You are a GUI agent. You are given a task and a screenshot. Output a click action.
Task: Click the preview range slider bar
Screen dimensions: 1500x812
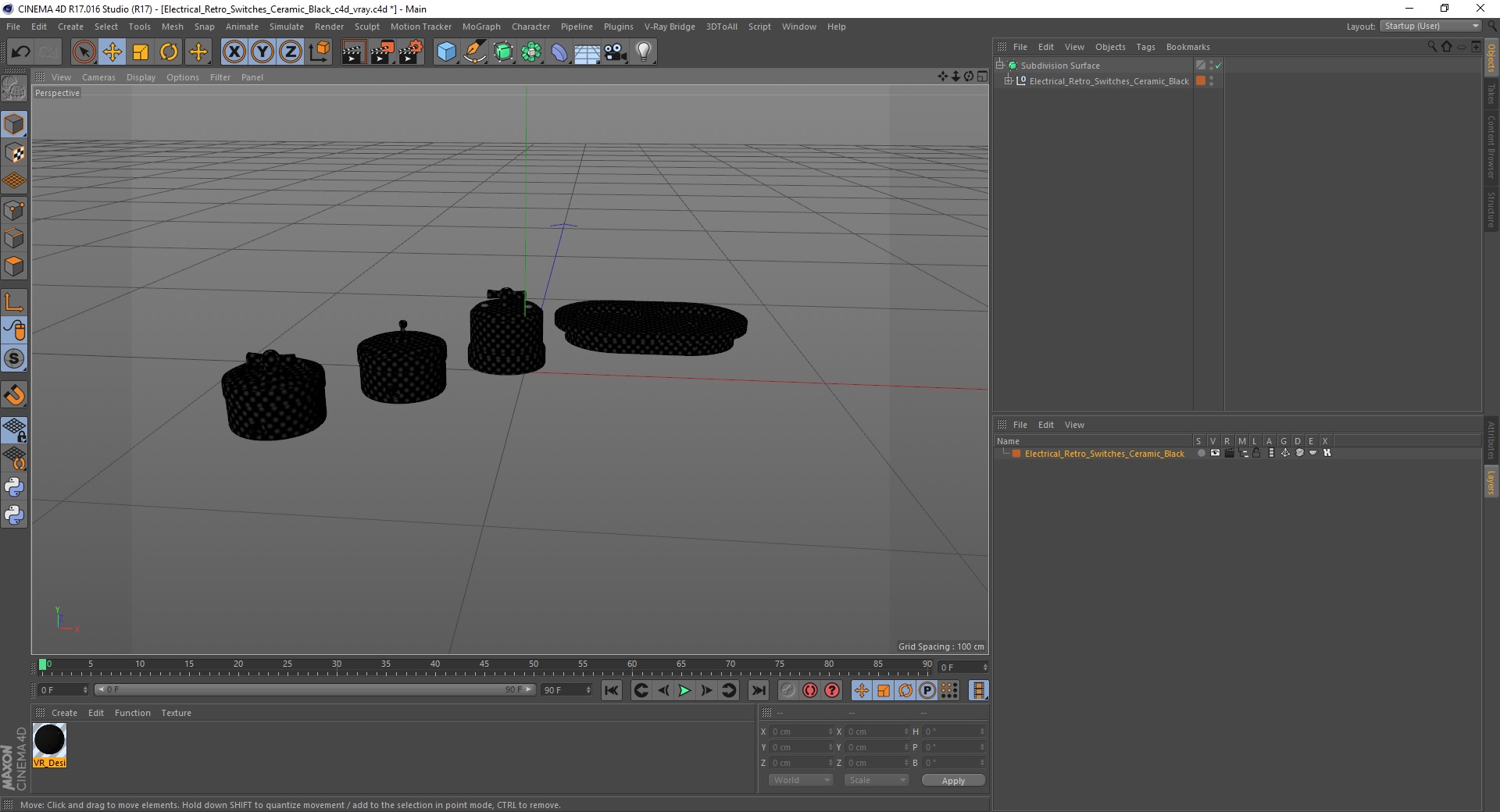(x=315, y=689)
